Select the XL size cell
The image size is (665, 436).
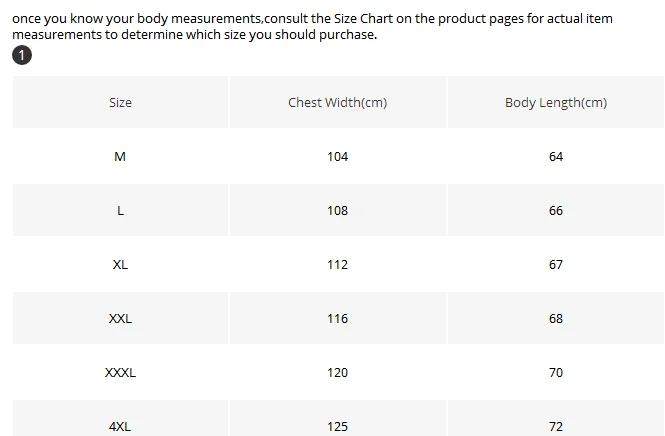pyautogui.click(x=120, y=265)
